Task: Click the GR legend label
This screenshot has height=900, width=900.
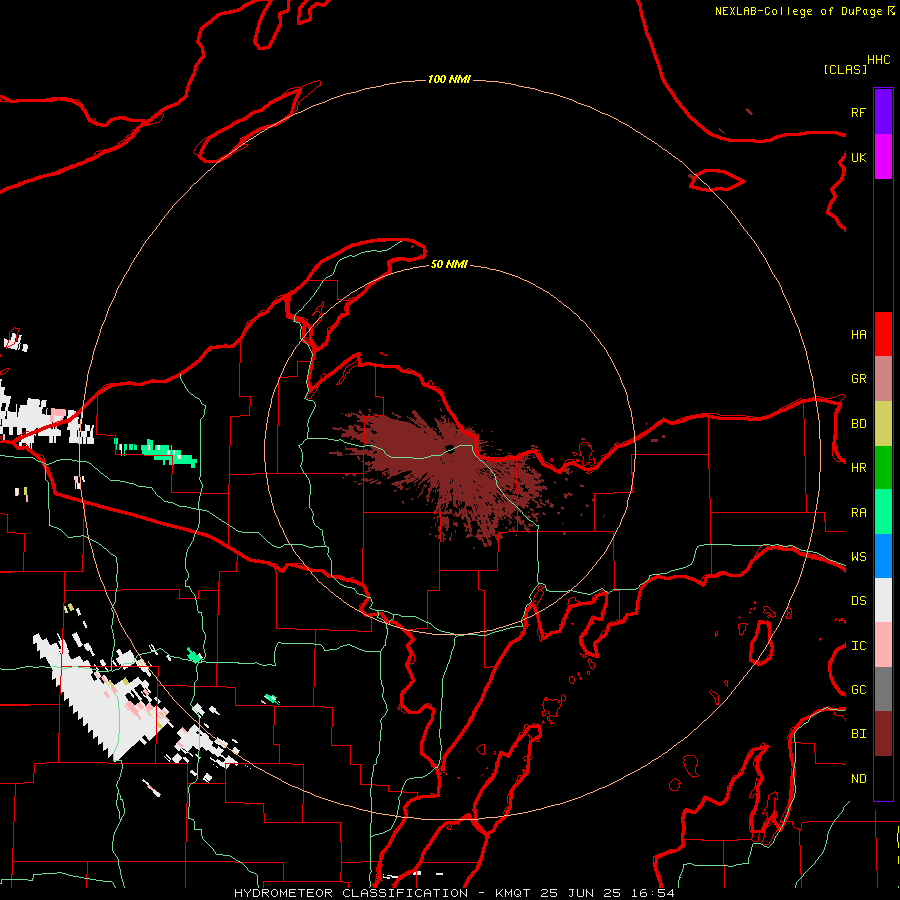Action: pyautogui.click(x=858, y=379)
